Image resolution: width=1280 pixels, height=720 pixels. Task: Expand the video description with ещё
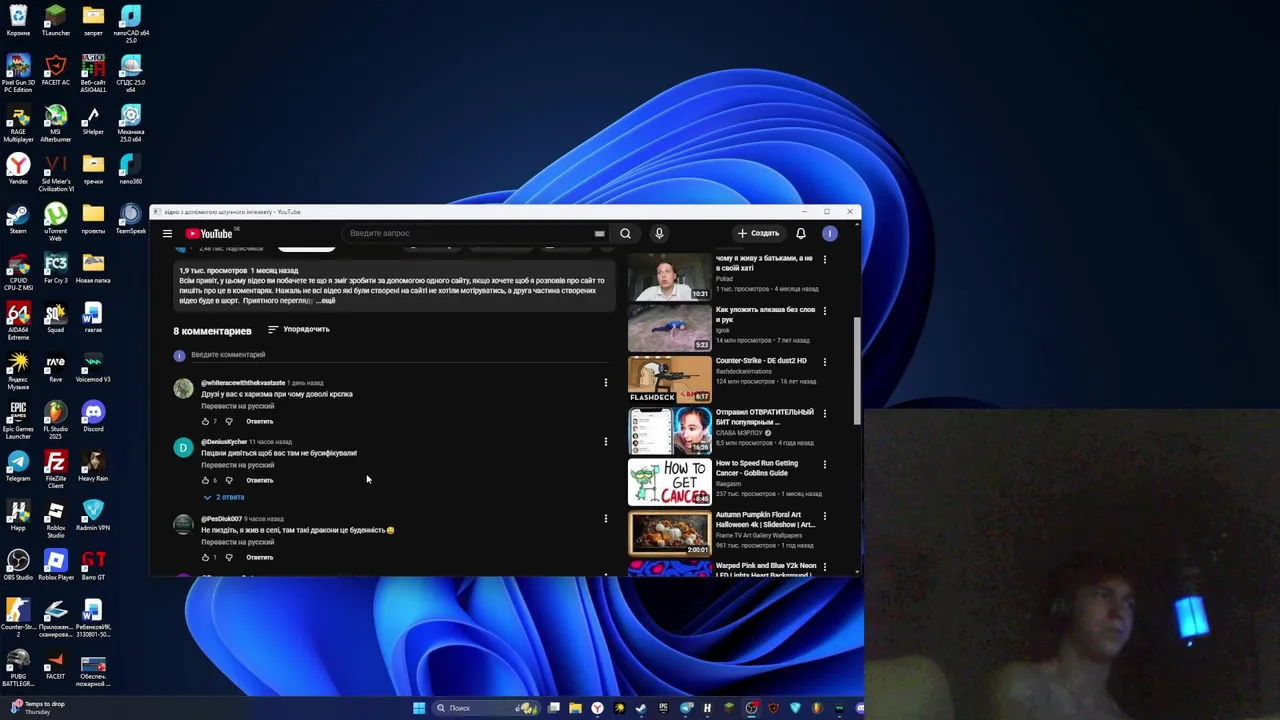pyautogui.click(x=326, y=301)
